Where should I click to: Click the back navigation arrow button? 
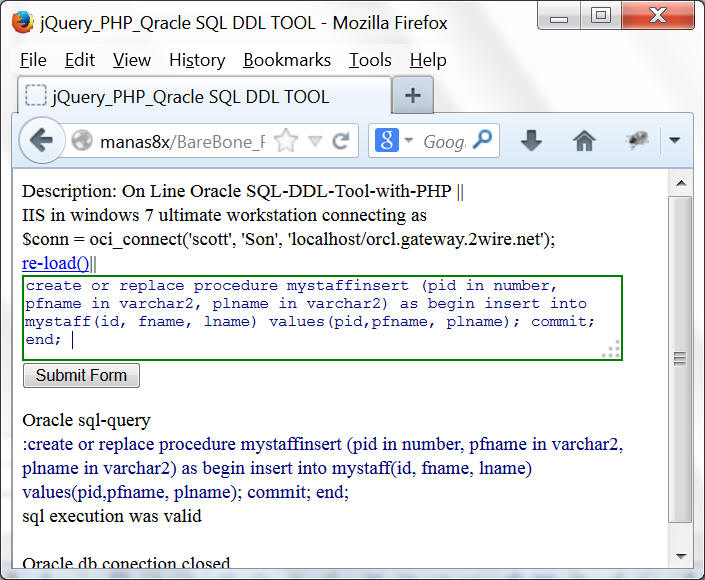point(42,141)
